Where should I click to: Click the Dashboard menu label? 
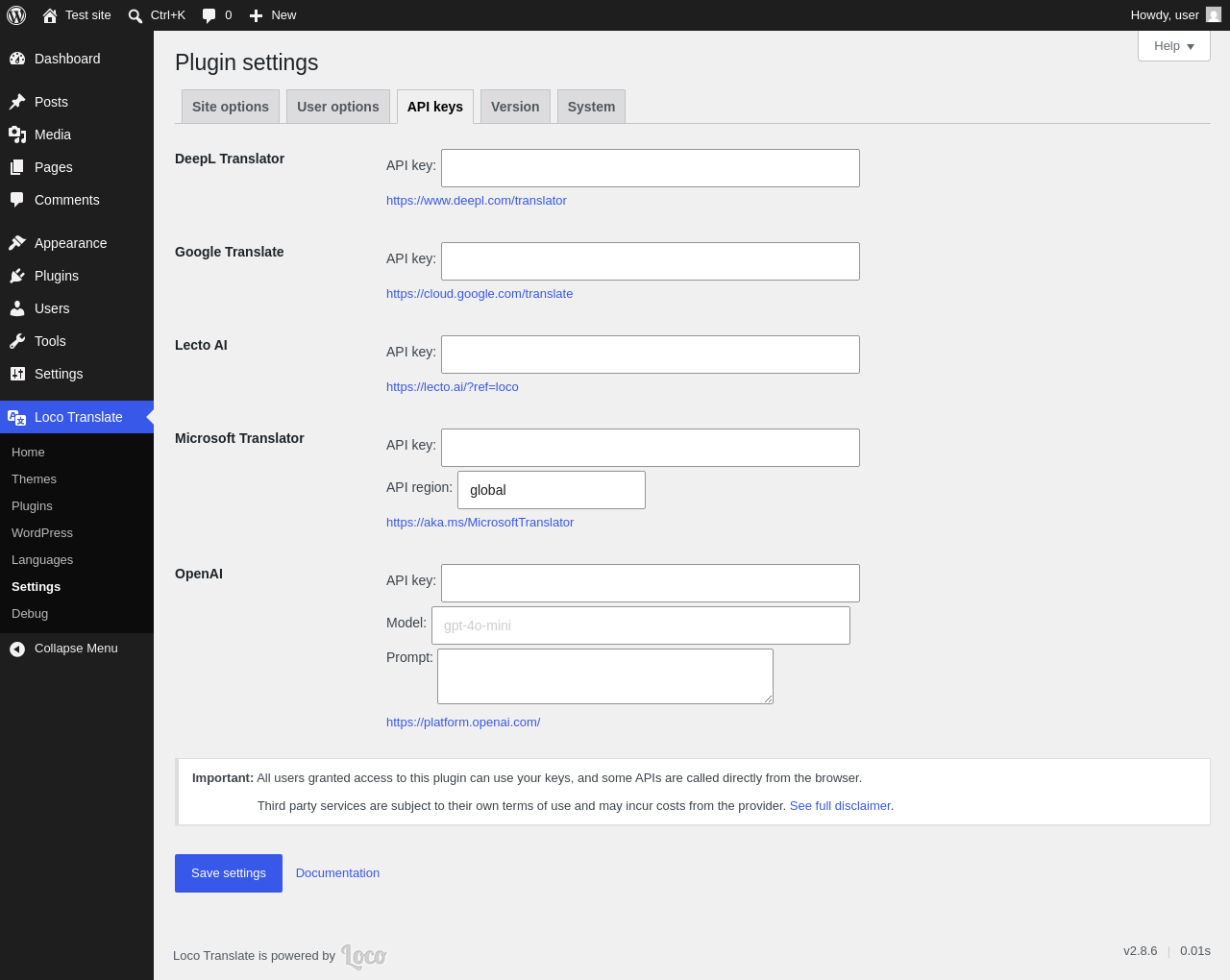[67, 59]
